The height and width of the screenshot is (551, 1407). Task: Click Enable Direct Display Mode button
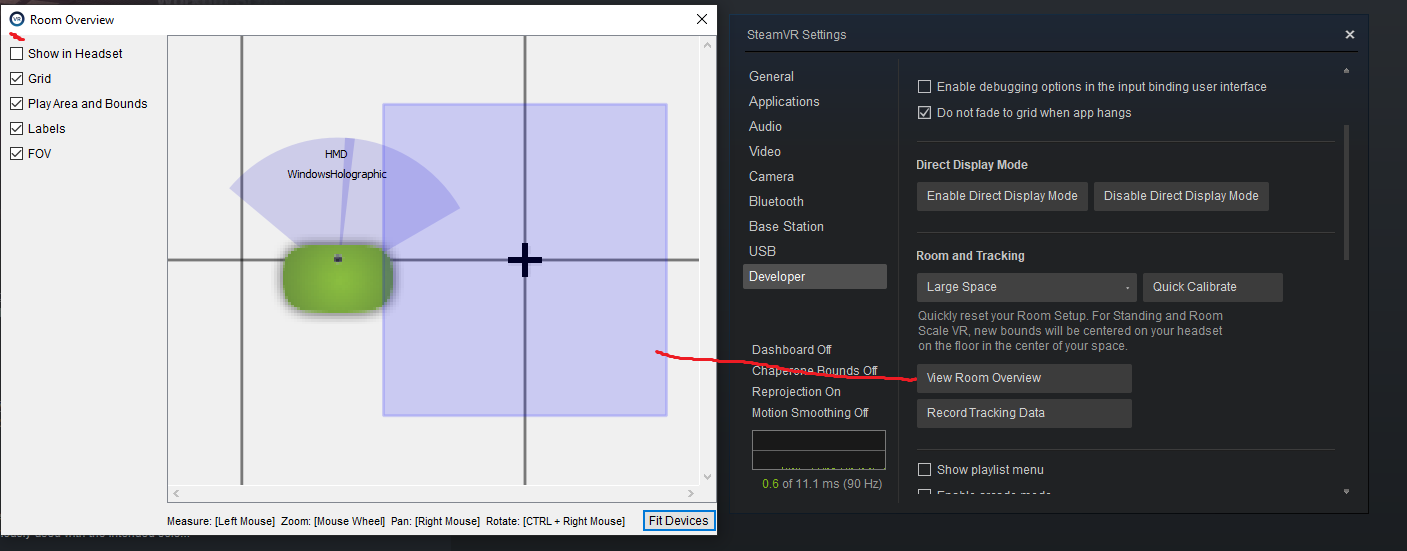1002,196
